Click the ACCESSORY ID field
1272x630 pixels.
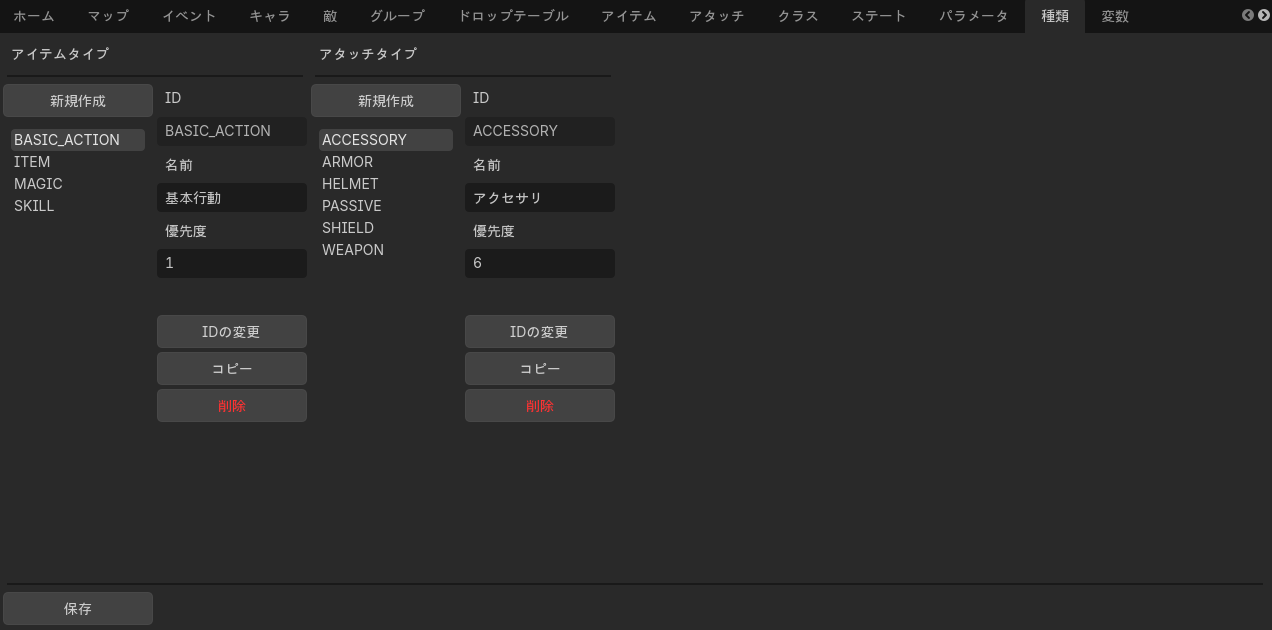pos(540,131)
